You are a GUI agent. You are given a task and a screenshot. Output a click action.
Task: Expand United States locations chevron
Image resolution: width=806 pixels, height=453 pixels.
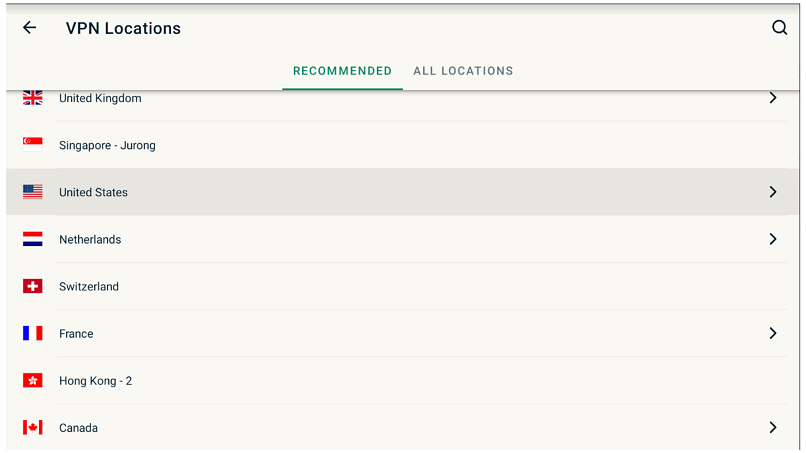[x=773, y=192]
